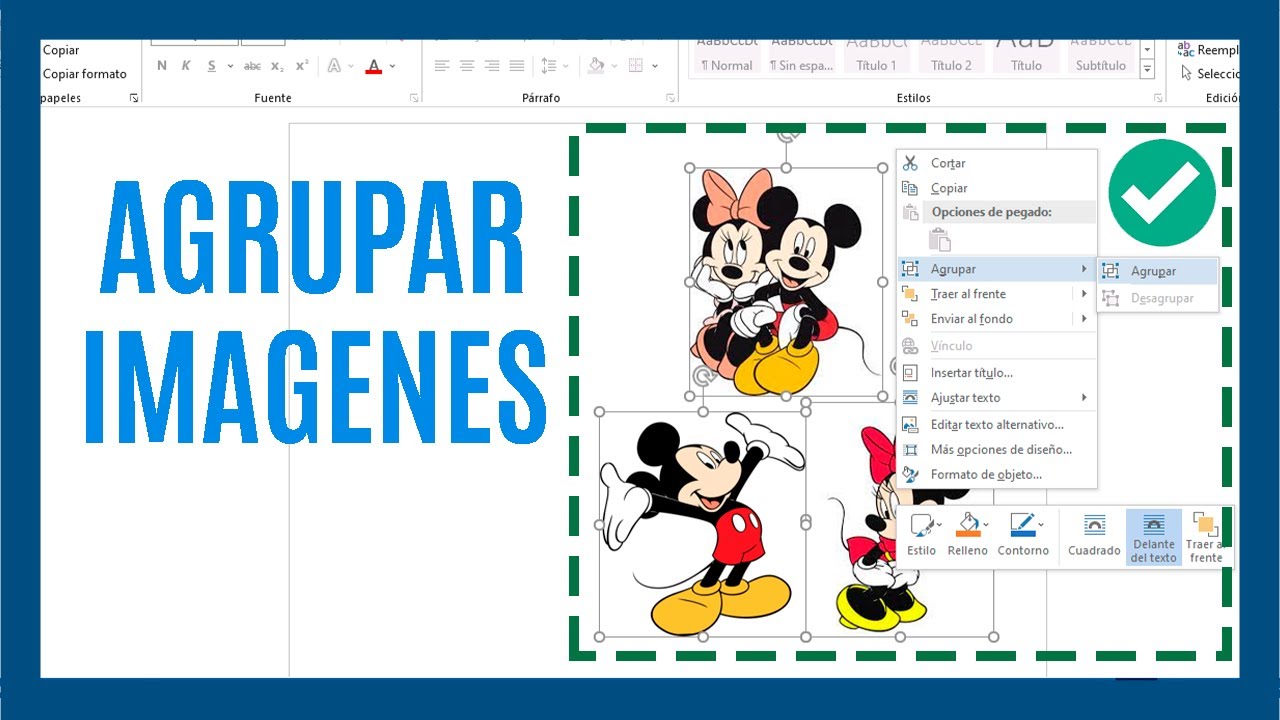Apply the Título 2 style

[951, 58]
